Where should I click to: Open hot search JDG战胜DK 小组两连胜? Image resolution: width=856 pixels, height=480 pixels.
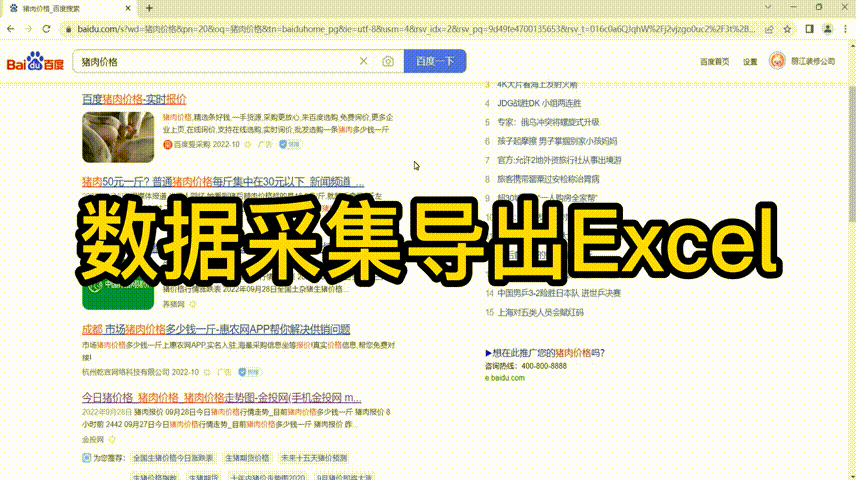(x=539, y=103)
